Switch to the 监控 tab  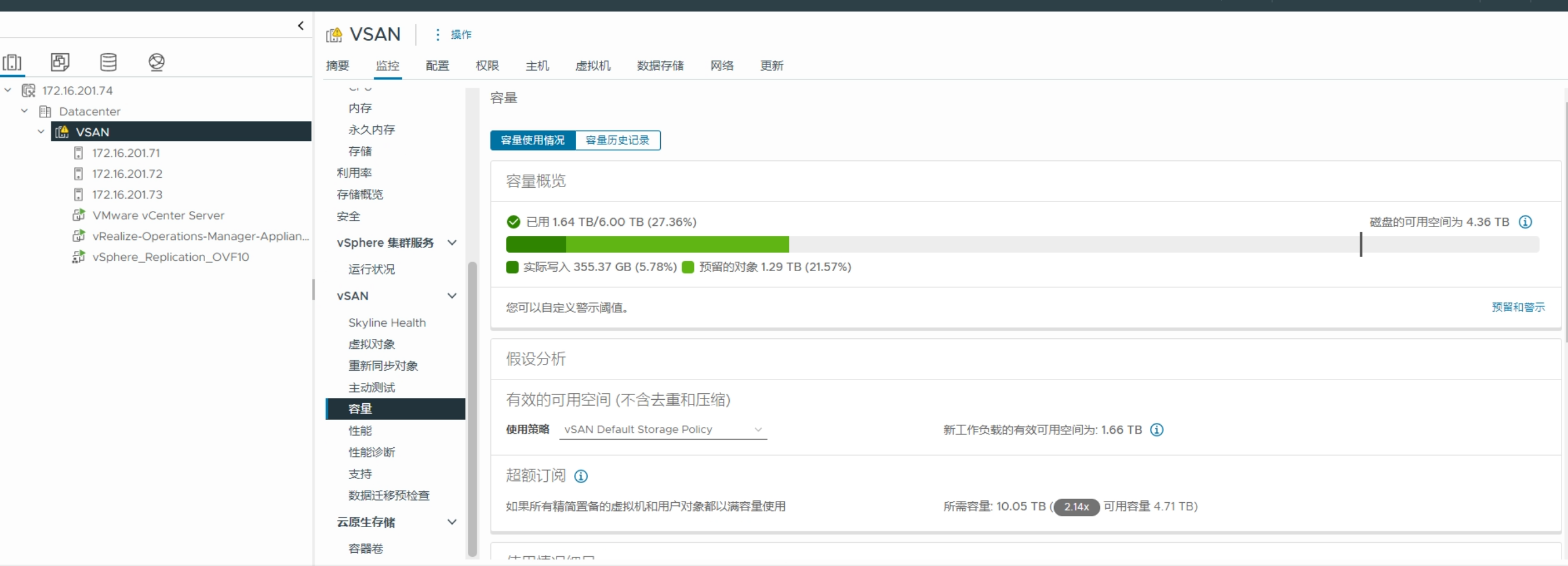387,65
